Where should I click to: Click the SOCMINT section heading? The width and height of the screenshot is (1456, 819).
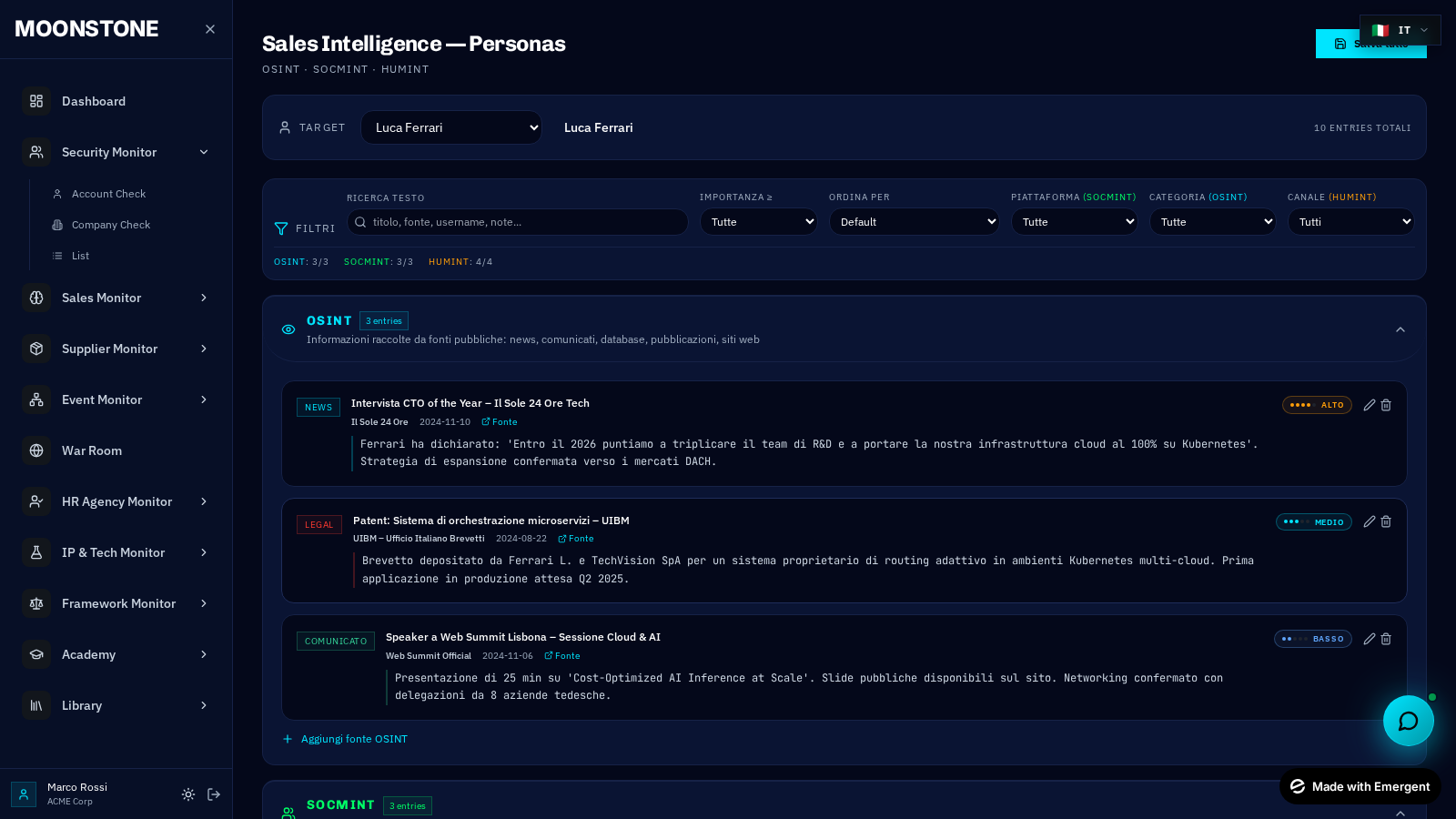click(x=340, y=805)
